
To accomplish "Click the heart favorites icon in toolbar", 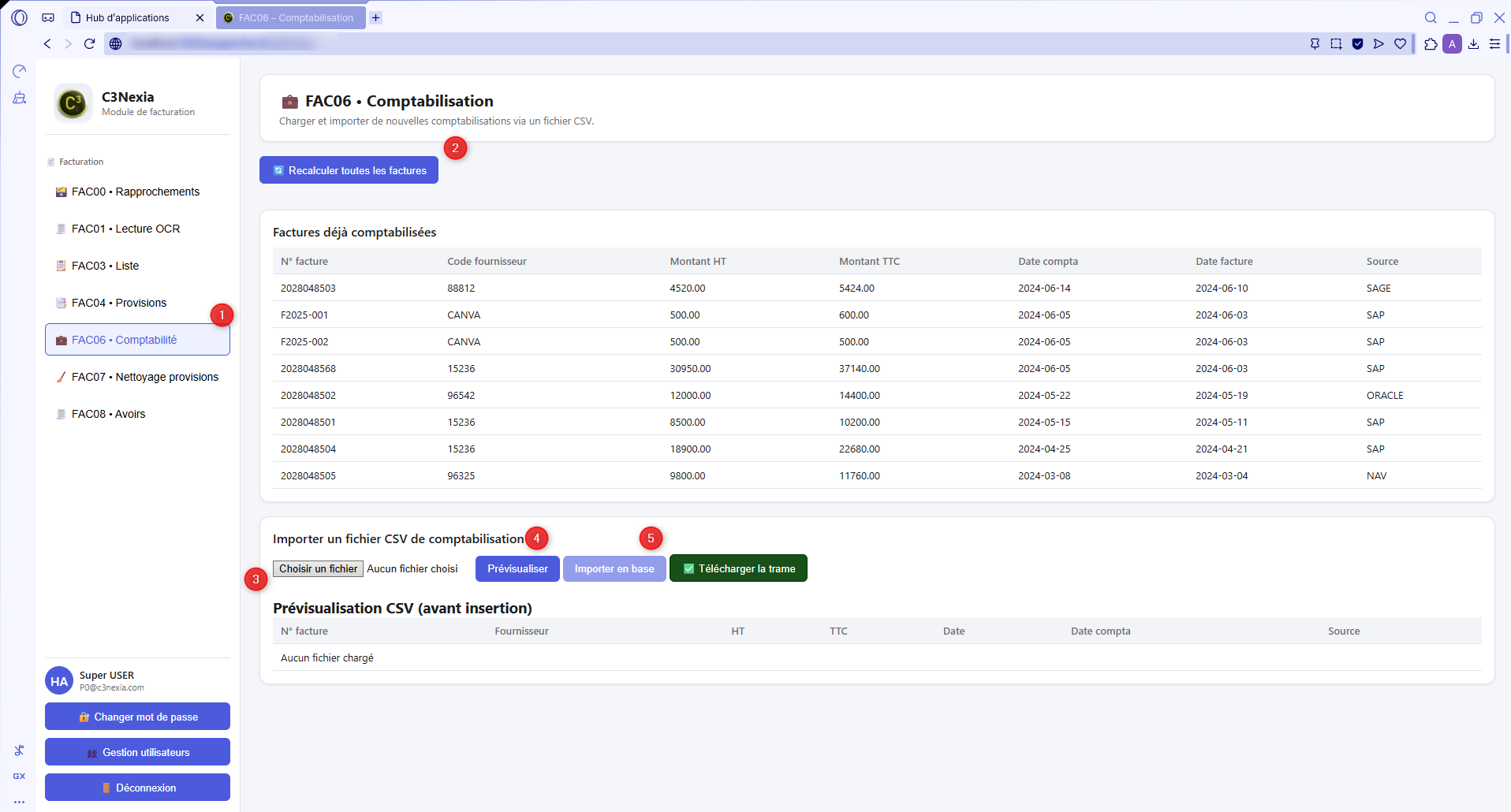I will [x=1400, y=44].
